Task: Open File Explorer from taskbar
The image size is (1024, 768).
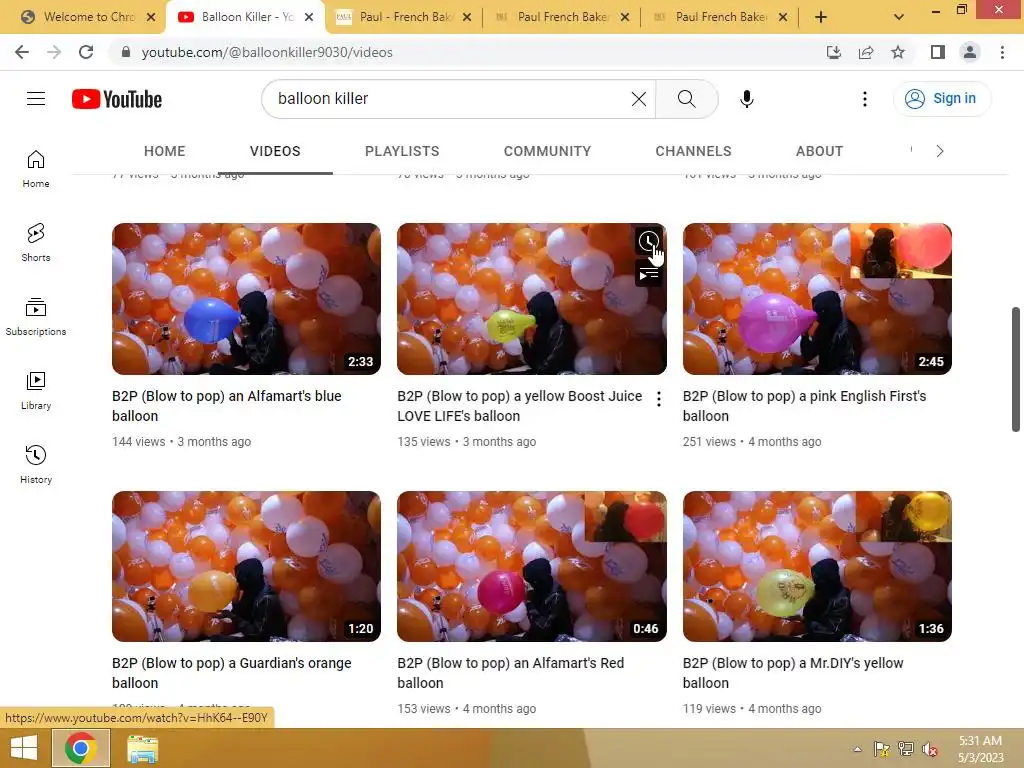Action: click(x=142, y=749)
